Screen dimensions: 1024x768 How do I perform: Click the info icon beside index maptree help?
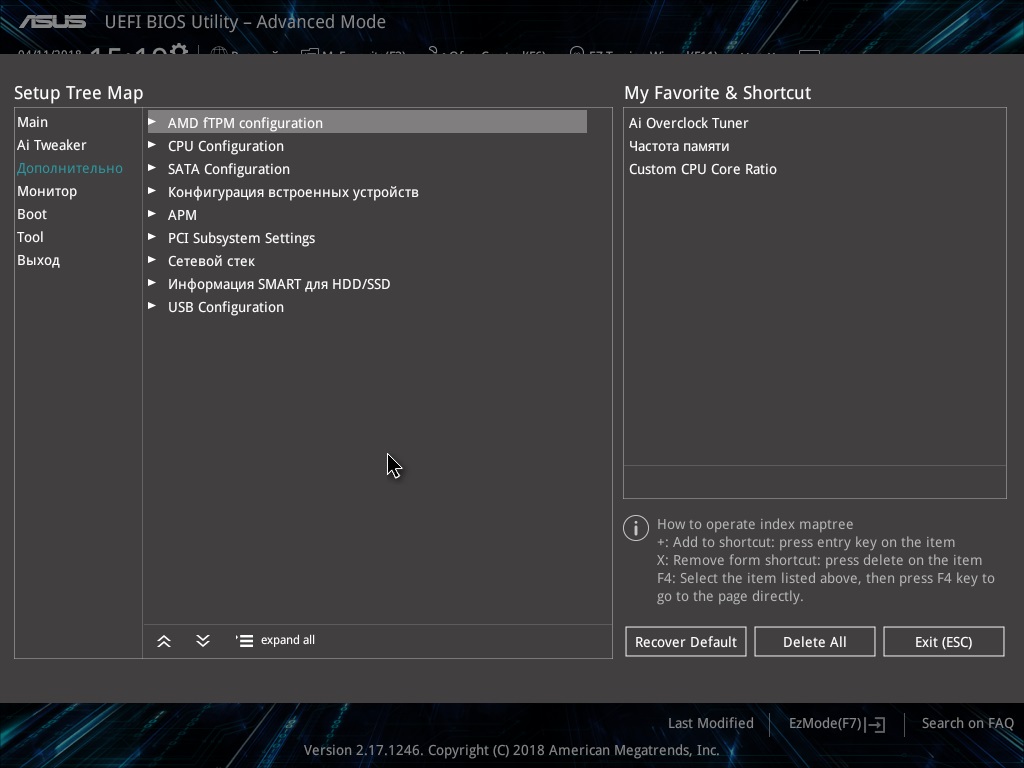[635, 528]
